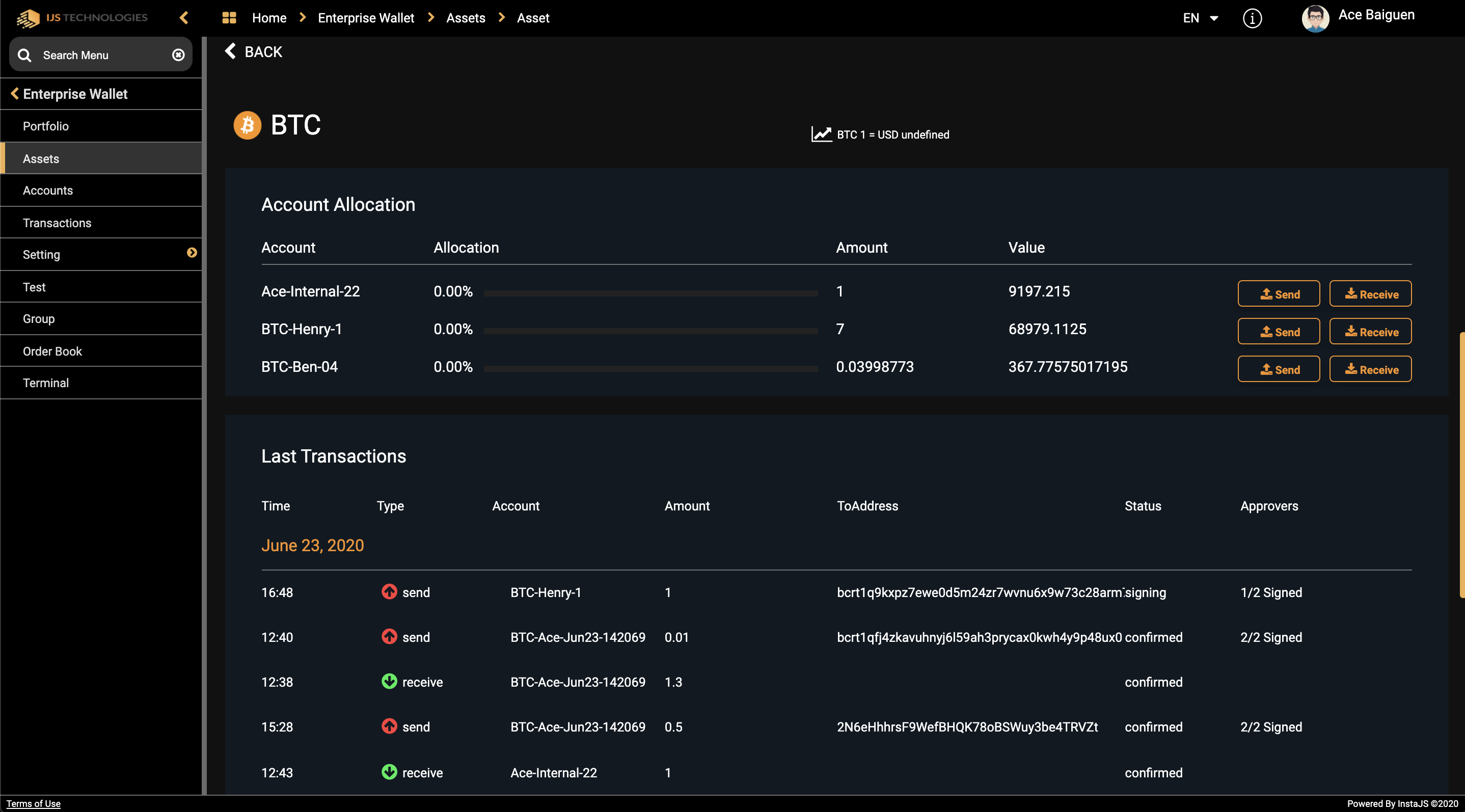Click Ace Baiguen's profile avatar

tap(1315, 18)
